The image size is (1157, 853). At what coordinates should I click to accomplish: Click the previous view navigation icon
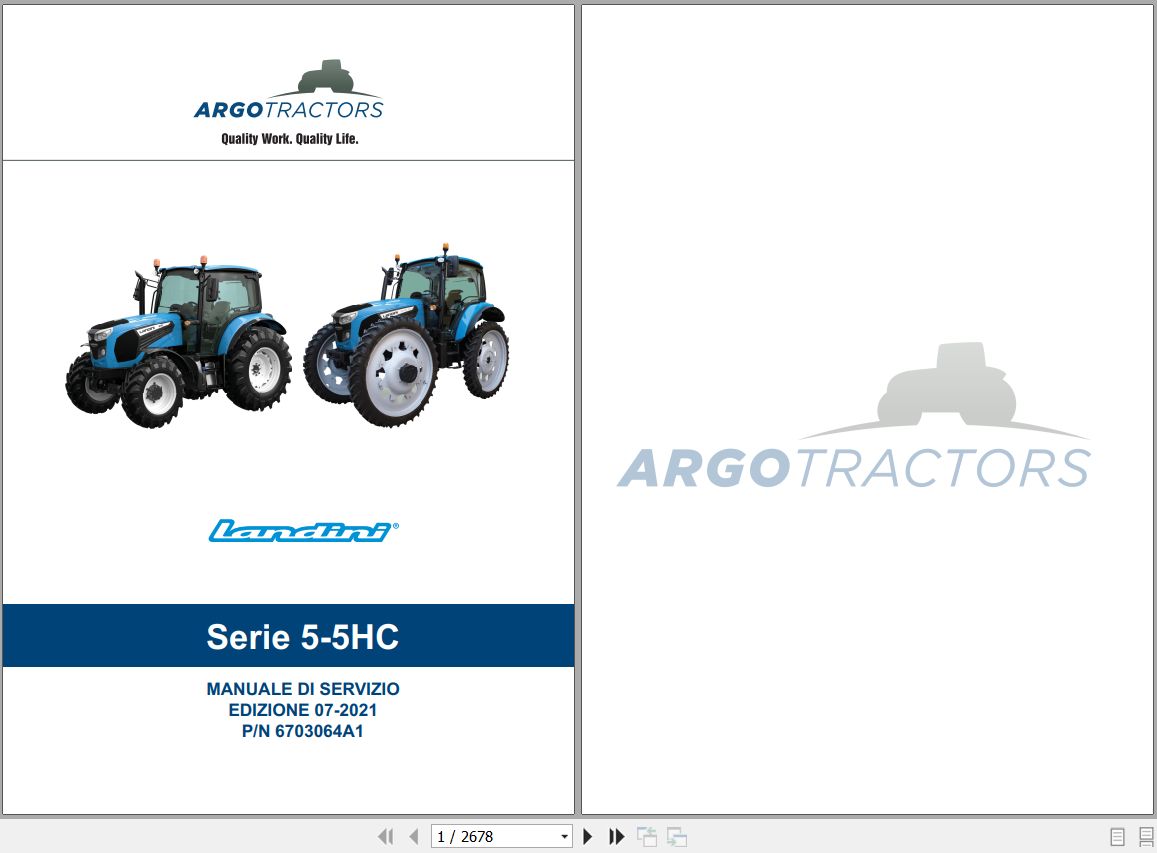pyautogui.click(x=647, y=837)
